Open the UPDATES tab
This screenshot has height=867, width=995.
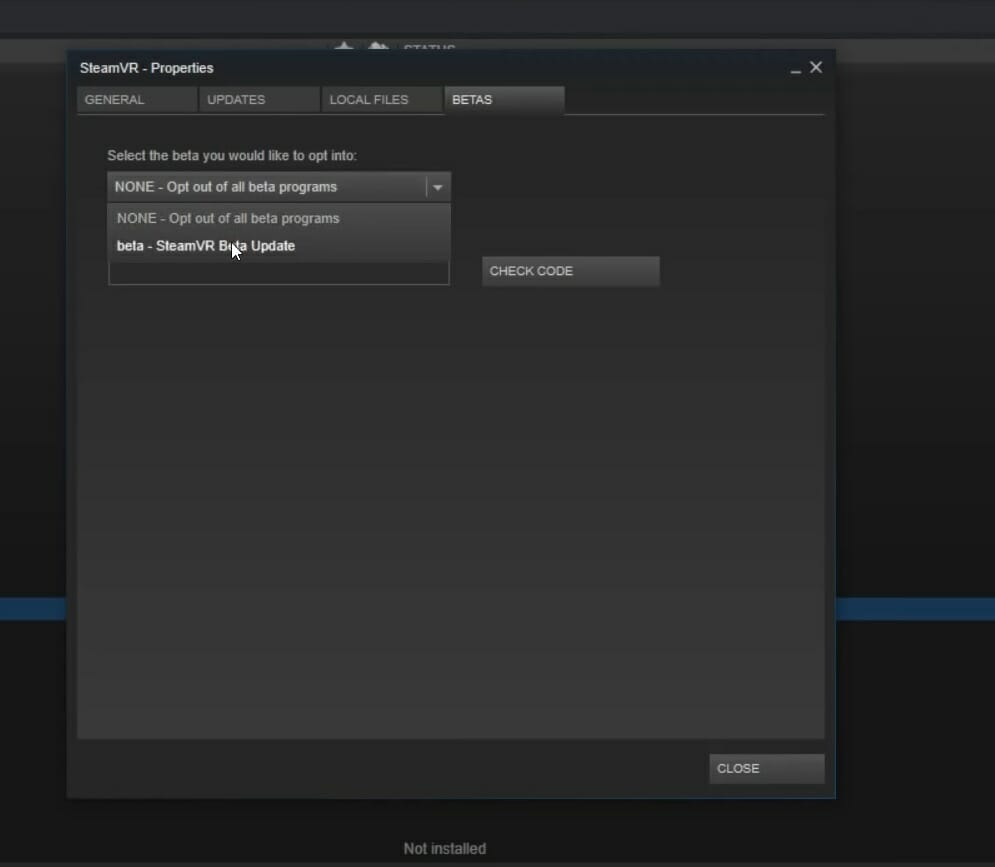point(259,100)
